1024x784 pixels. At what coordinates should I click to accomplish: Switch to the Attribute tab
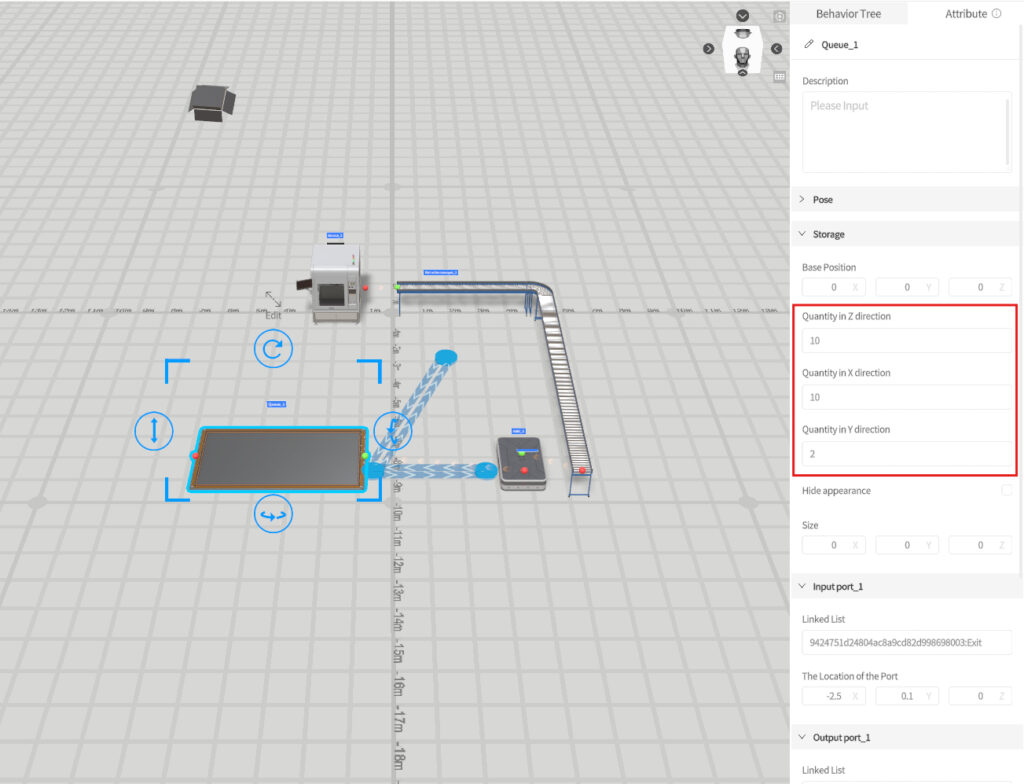pyautogui.click(x=966, y=14)
